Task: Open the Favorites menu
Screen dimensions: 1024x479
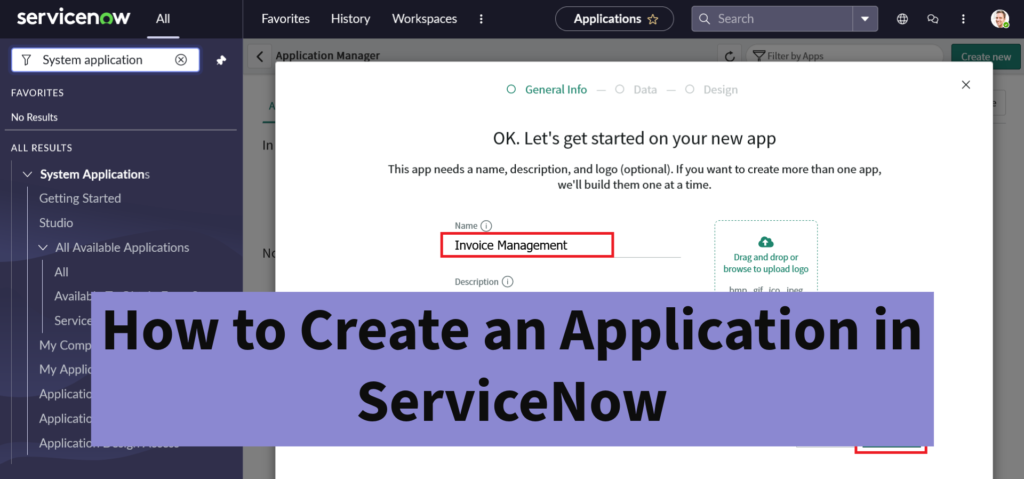Action: click(285, 19)
